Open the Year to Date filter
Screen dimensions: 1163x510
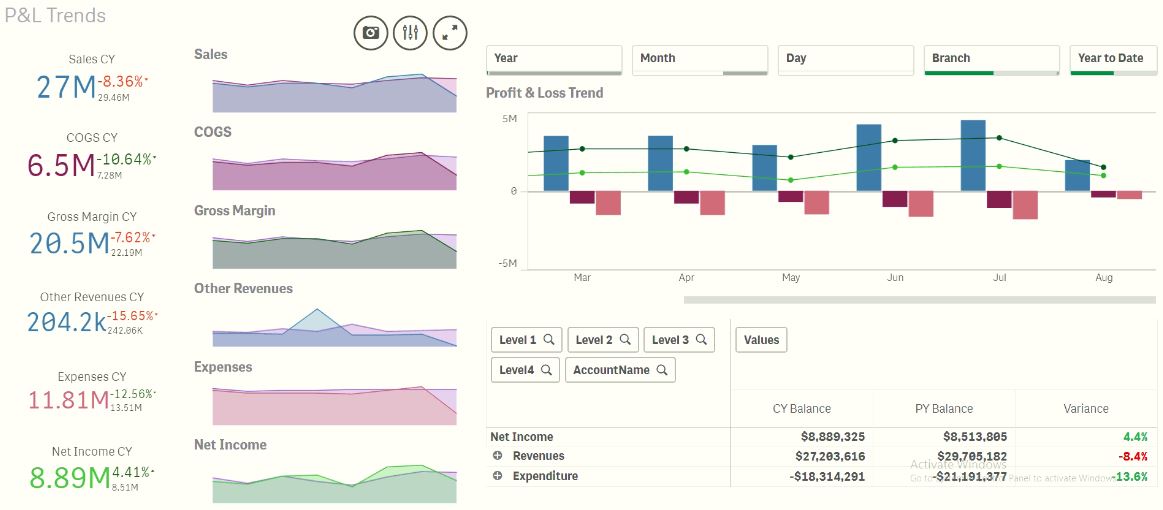pyautogui.click(x=1113, y=60)
